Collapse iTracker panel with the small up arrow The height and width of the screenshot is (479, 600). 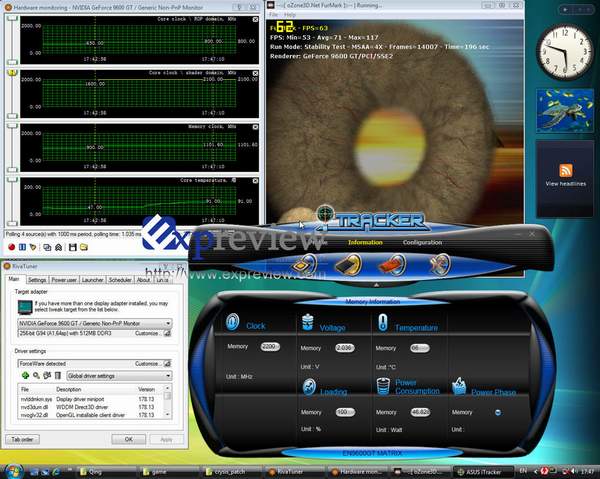376,285
